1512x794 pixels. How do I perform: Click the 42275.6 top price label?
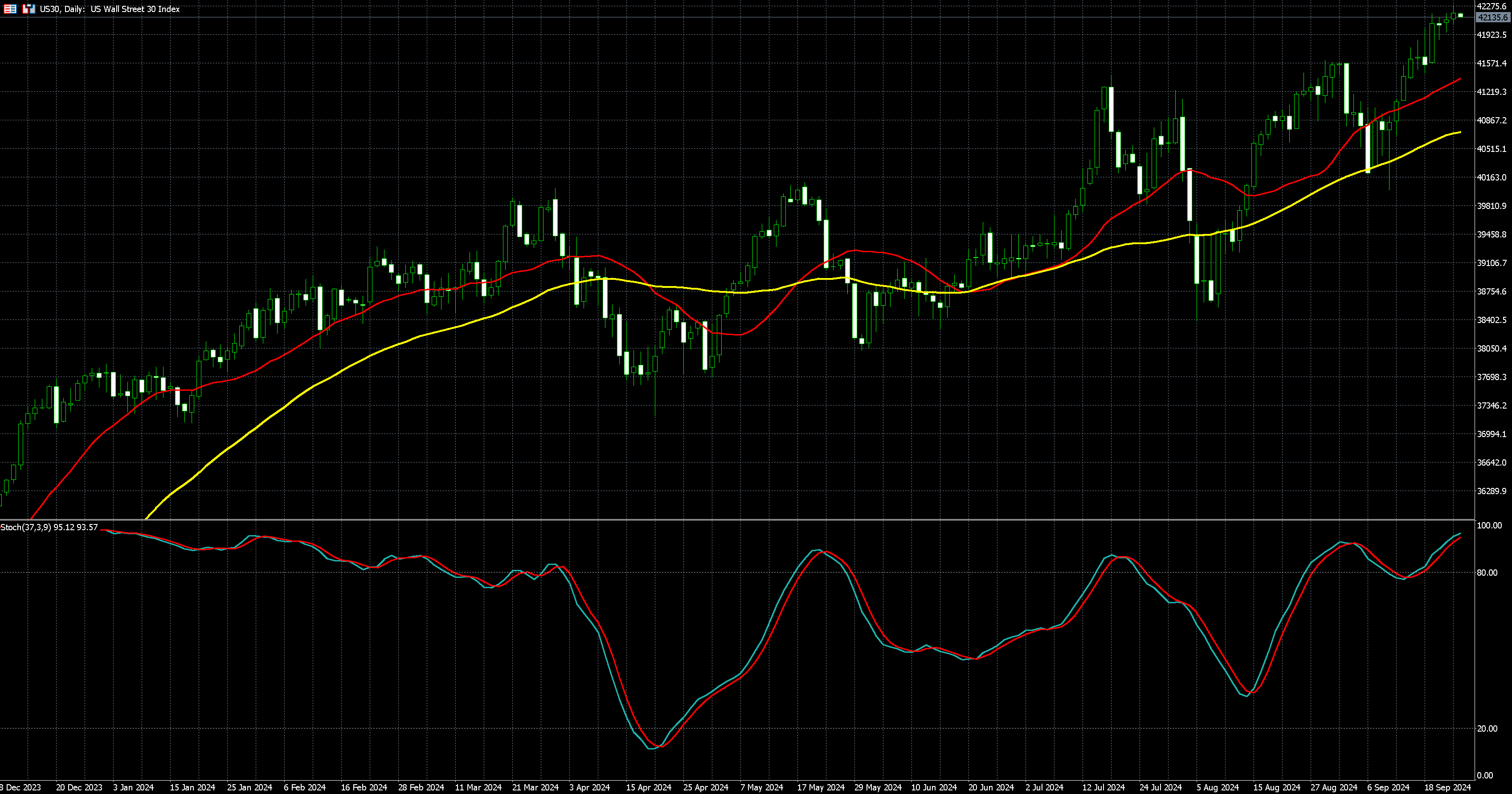tap(1492, 6)
